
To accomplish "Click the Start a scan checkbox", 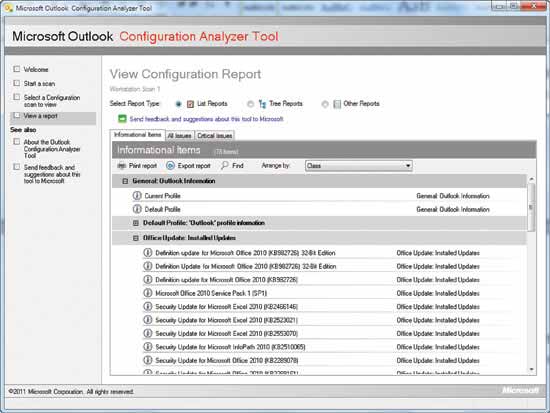I will click(16, 83).
